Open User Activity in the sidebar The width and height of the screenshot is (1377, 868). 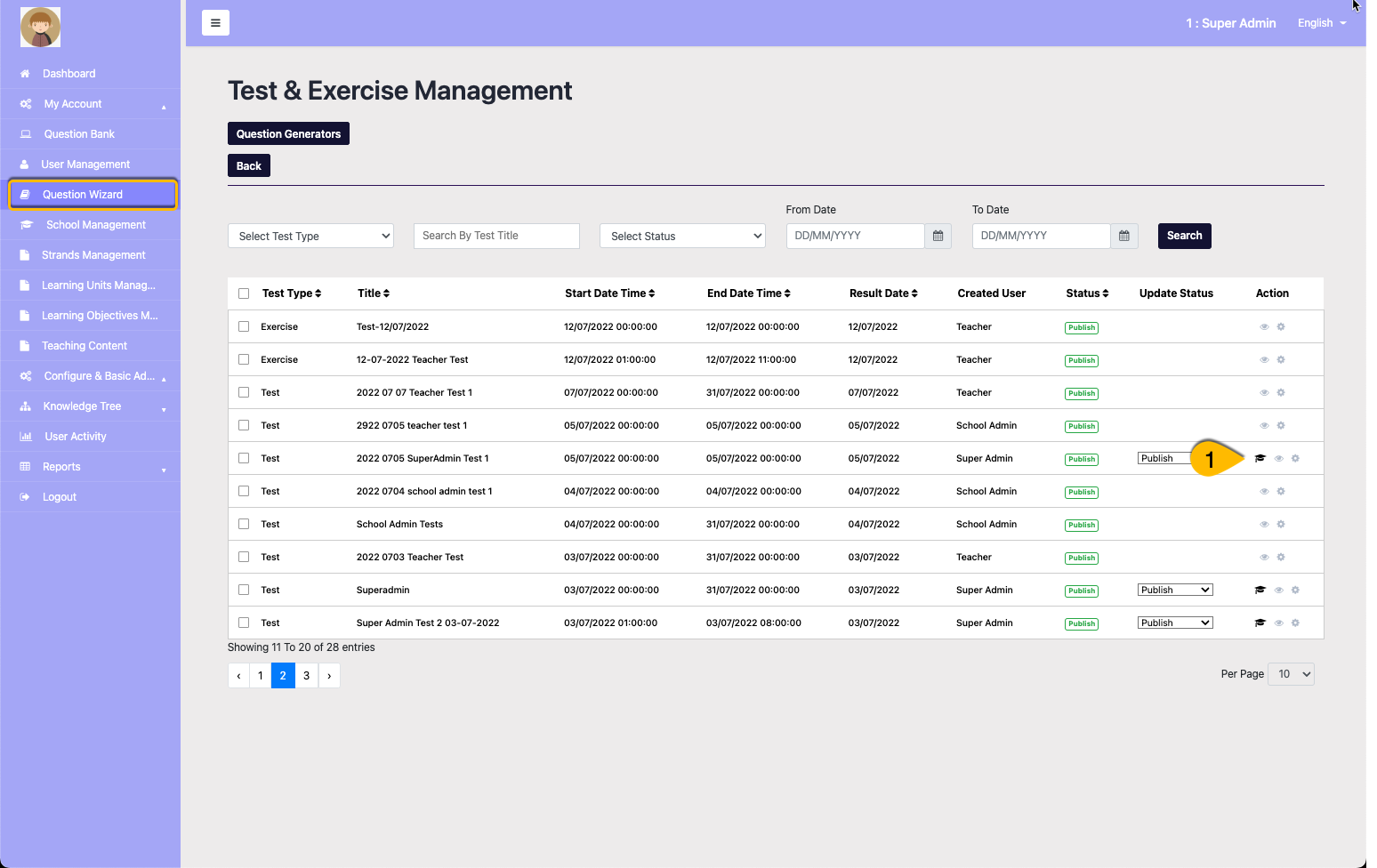[91, 437]
